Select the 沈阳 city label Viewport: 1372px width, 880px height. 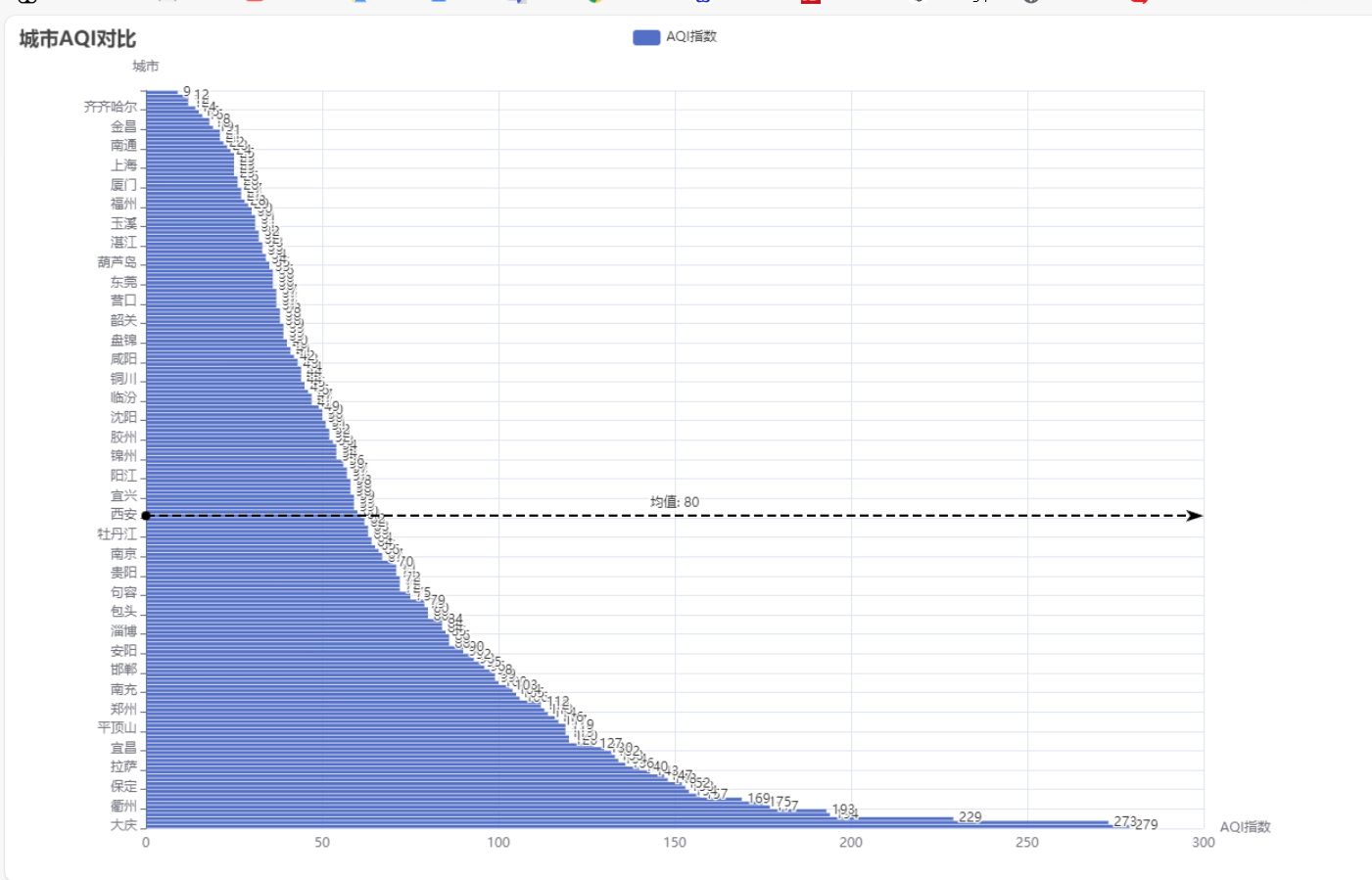coord(124,417)
